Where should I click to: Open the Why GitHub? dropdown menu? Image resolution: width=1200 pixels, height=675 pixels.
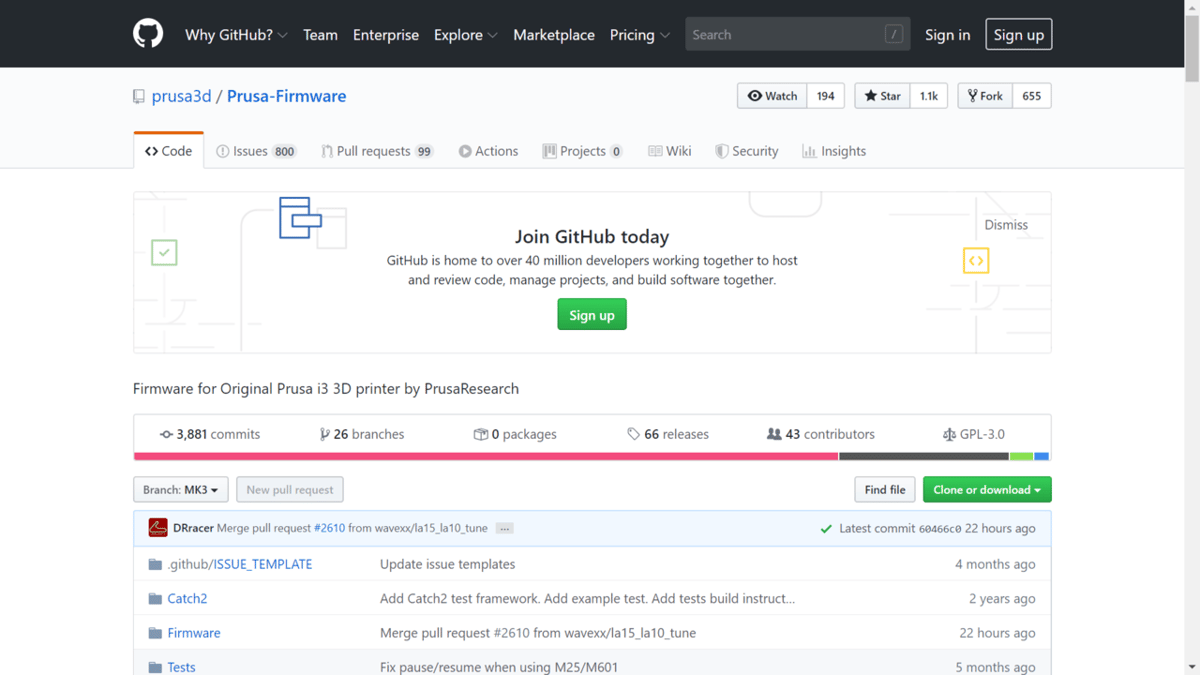point(236,34)
